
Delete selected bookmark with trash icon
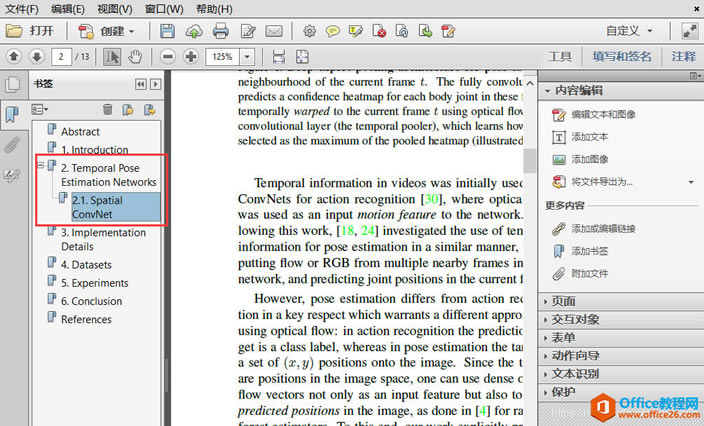coord(107,110)
